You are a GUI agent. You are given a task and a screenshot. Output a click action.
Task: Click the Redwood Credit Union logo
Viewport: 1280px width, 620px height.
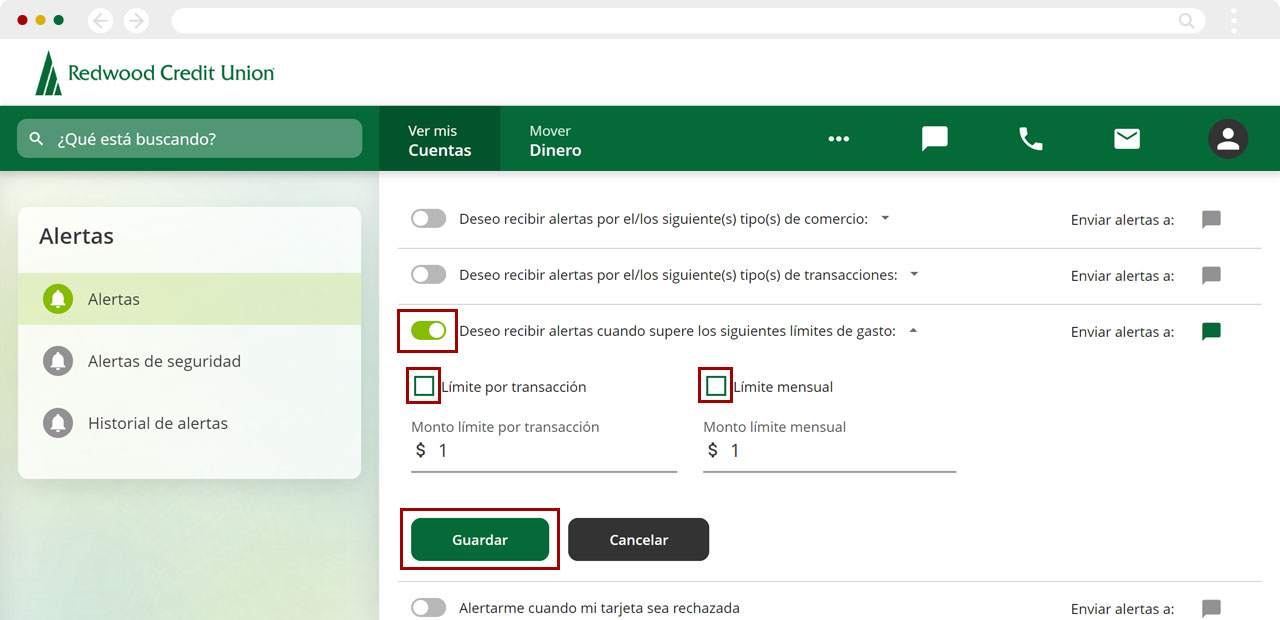tap(155, 73)
